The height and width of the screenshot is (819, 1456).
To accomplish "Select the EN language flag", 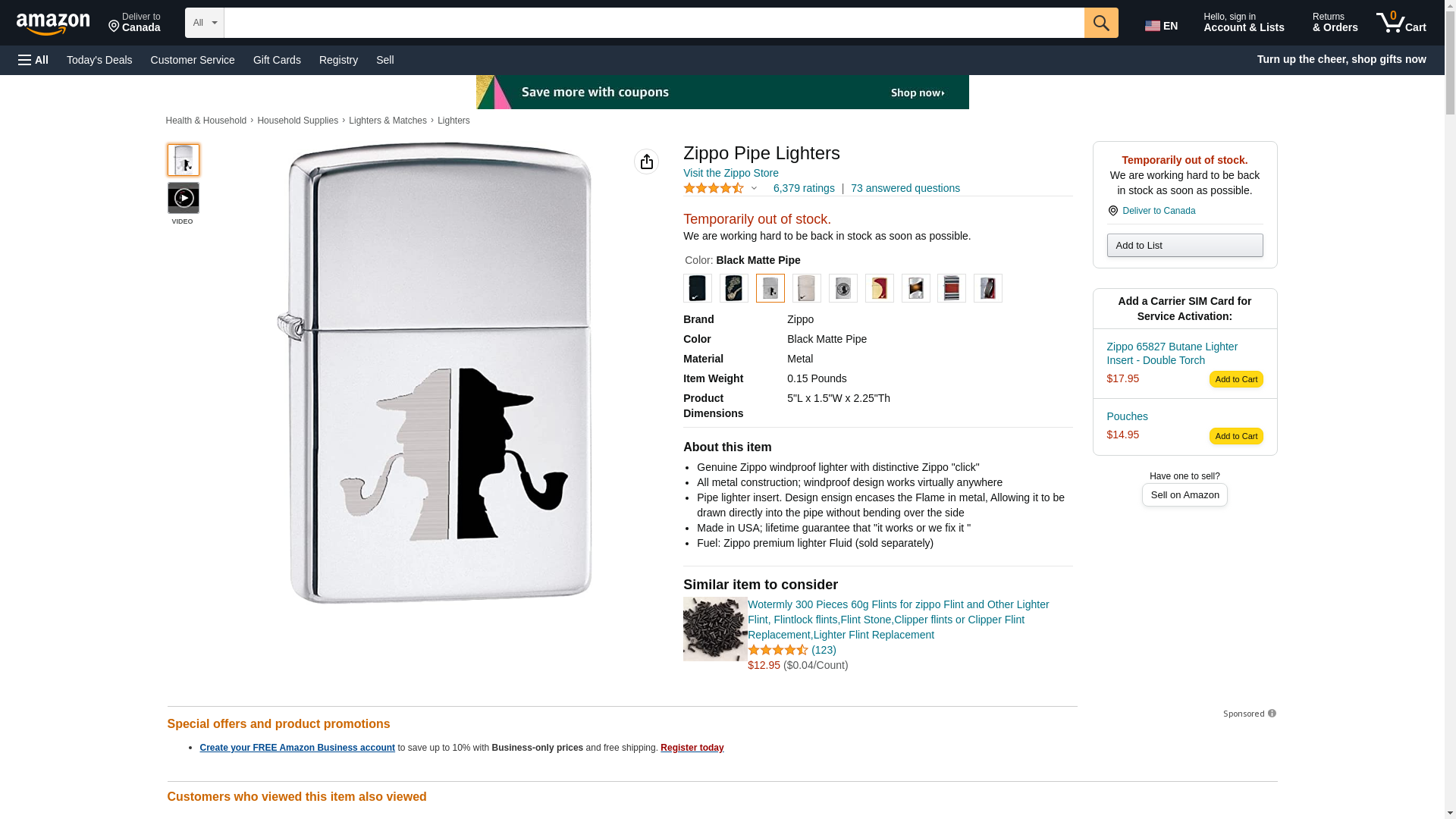I will click(x=1161, y=26).
